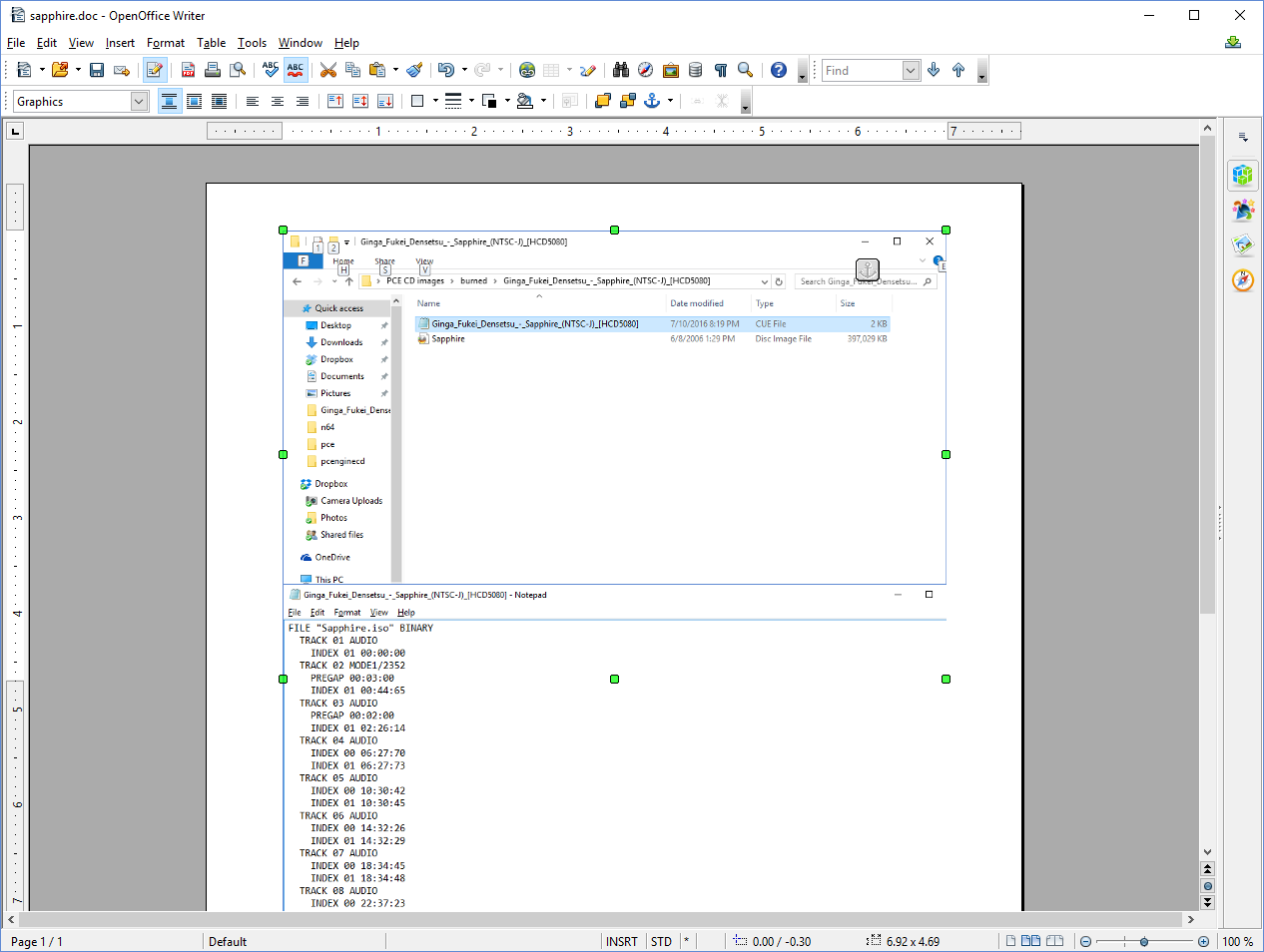Toggle Nonprinting Characters pilcrow
The image size is (1264, 952).
point(721,70)
